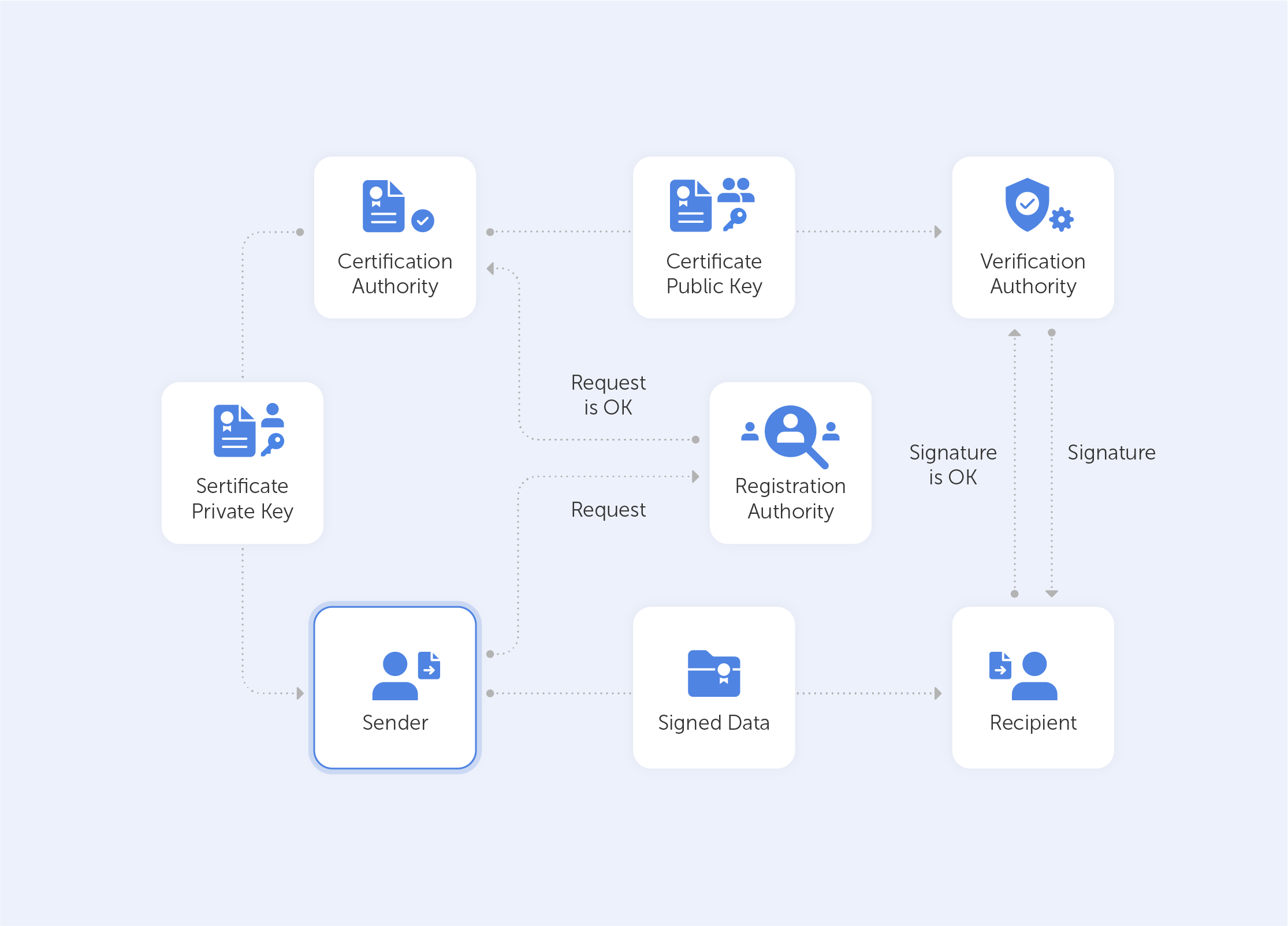
Task: Click the 'Registration Authority' title text
Action: pyautogui.click(x=790, y=499)
